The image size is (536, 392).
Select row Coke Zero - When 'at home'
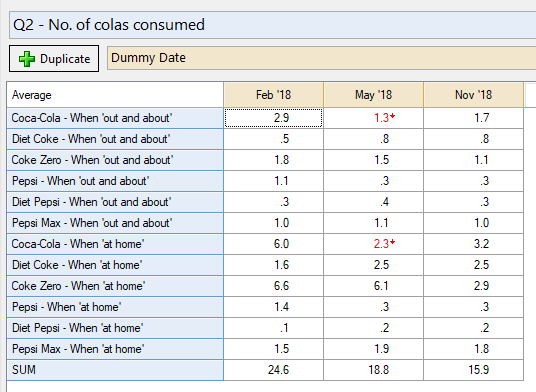tap(115, 286)
